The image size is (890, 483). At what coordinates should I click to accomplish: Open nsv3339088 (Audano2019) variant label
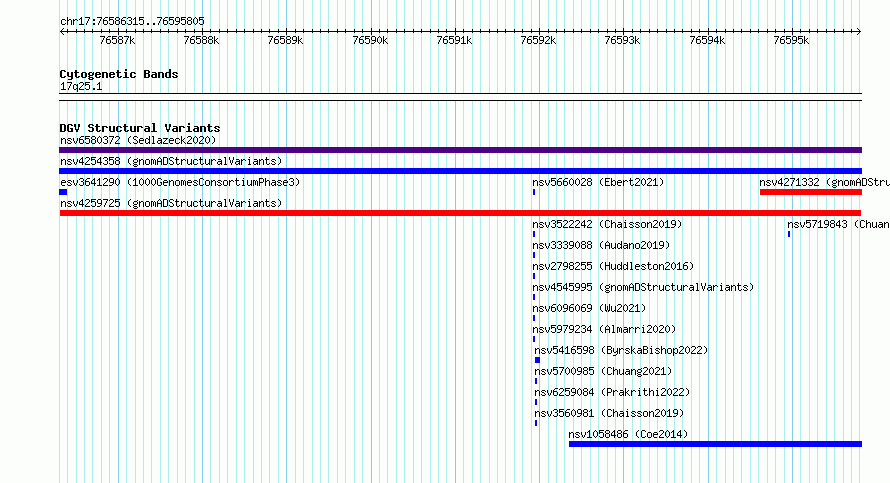[601, 245]
